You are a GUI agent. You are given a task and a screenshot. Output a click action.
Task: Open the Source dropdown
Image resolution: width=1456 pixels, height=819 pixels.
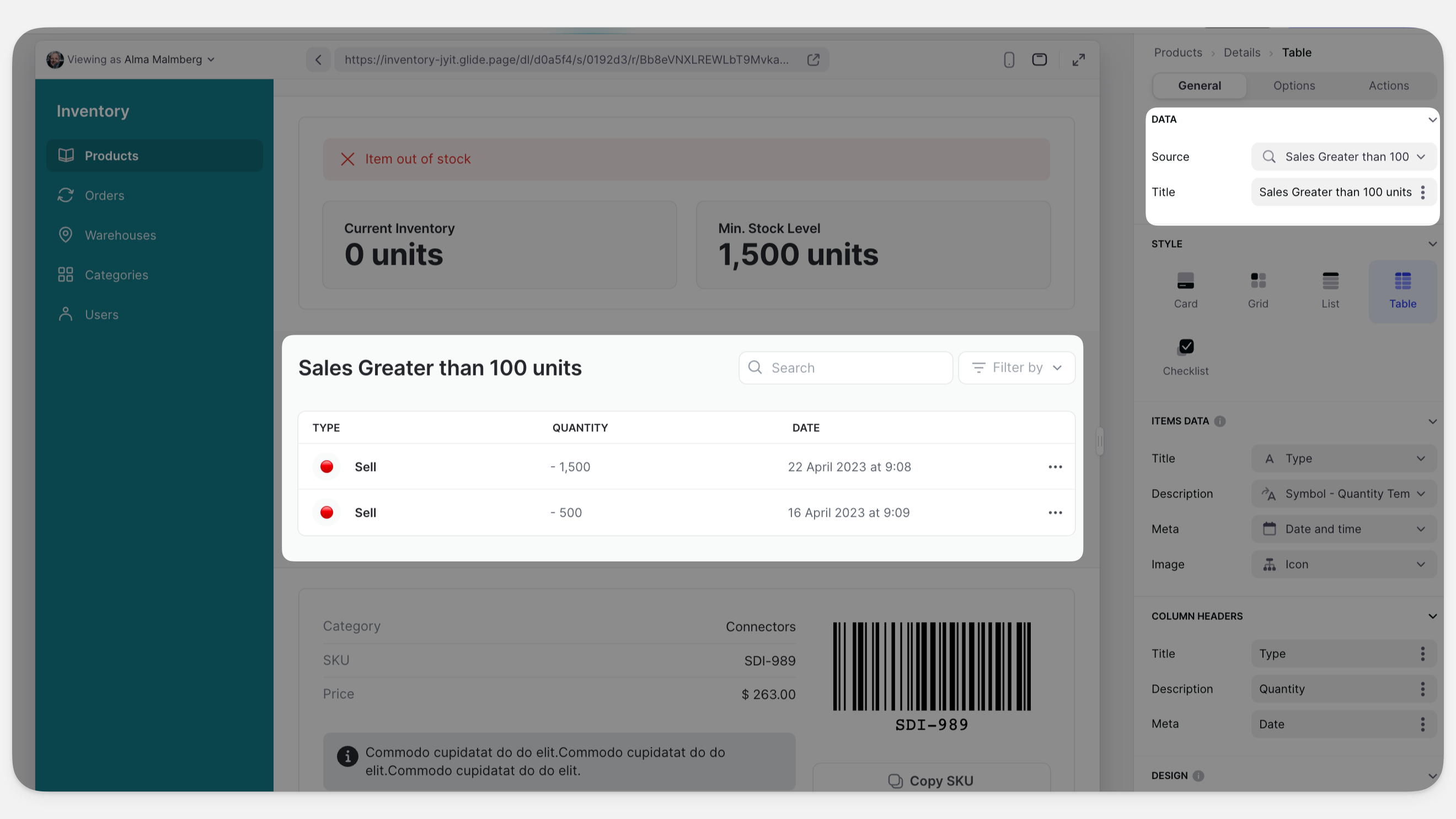(1343, 157)
